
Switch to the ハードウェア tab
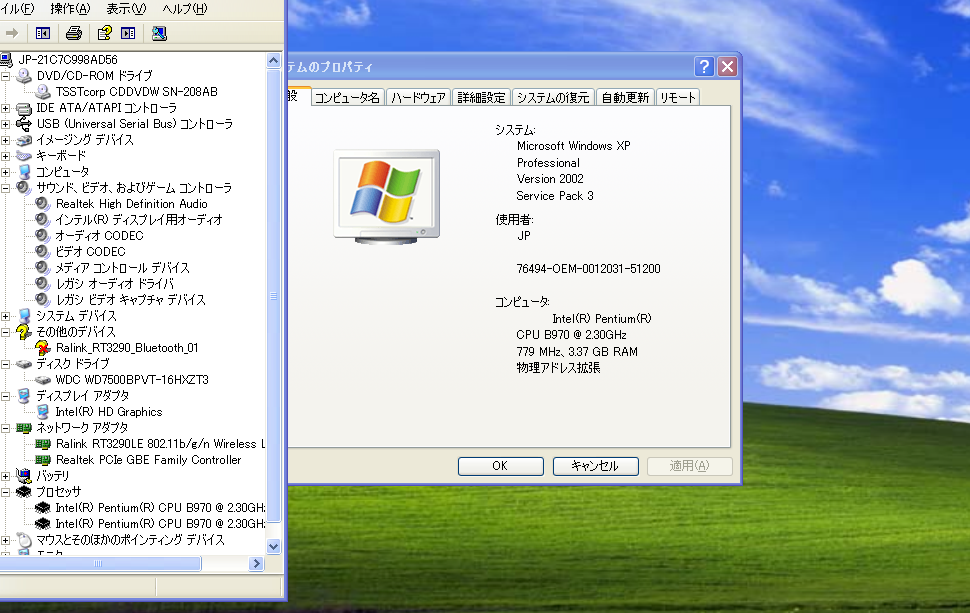418,98
